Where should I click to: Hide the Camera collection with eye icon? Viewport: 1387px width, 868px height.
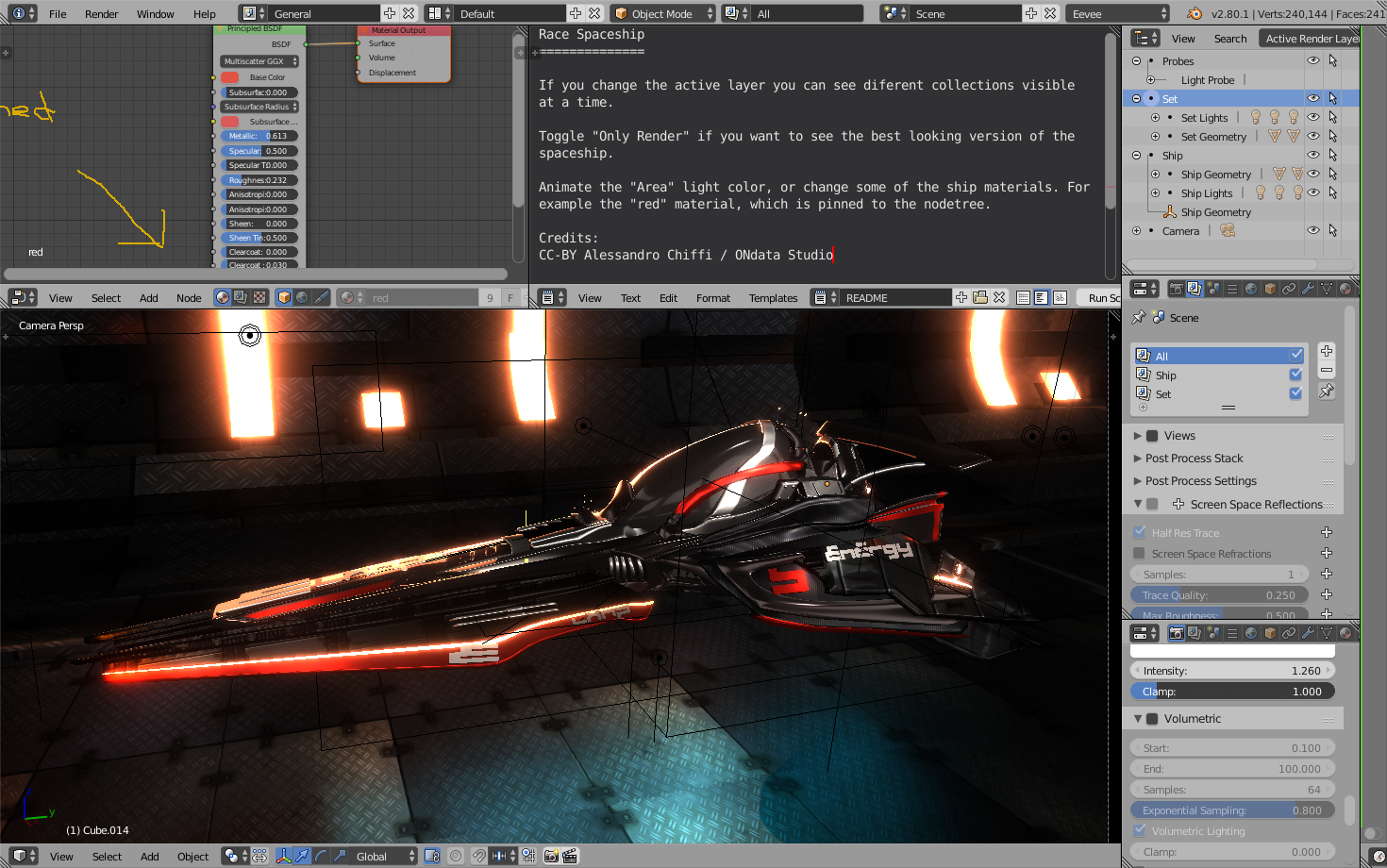point(1312,230)
